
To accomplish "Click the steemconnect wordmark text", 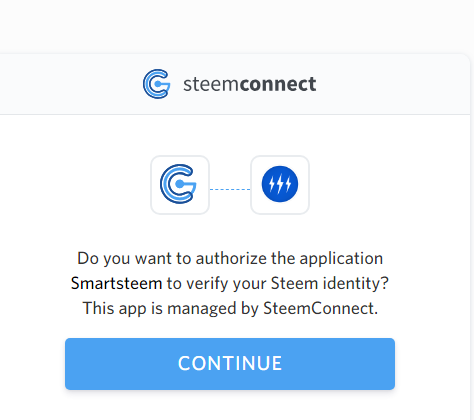I will click(250, 84).
